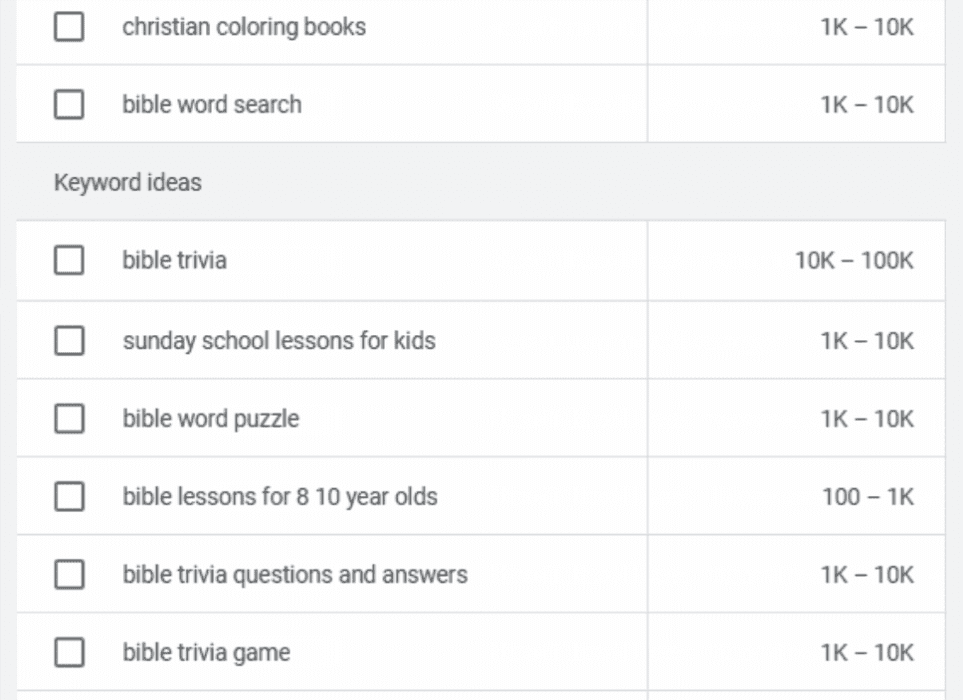Check the box for christian coloring books
The image size is (963, 700).
pyautogui.click(x=69, y=27)
